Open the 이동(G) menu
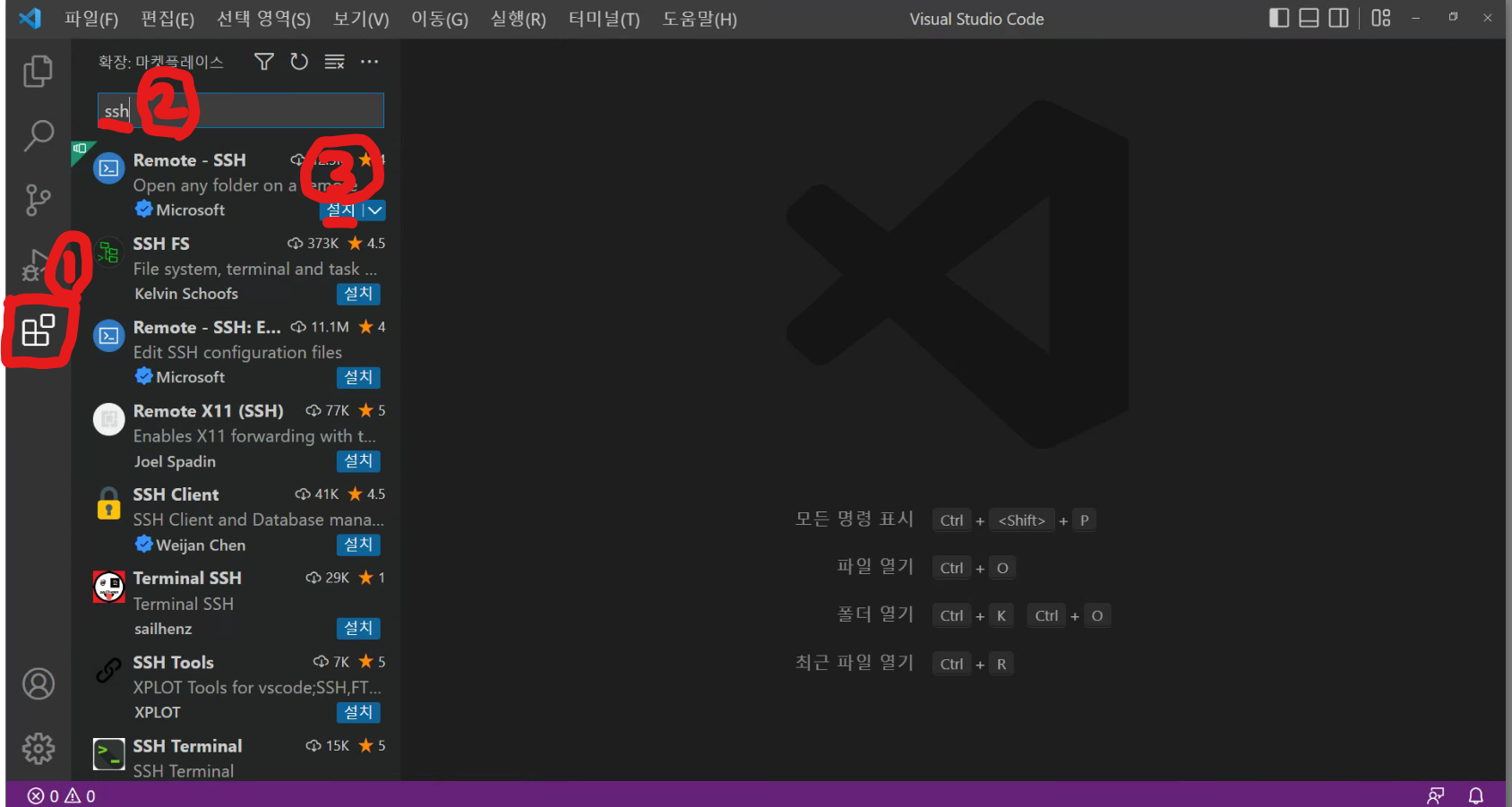The image size is (1512, 807). (440, 19)
